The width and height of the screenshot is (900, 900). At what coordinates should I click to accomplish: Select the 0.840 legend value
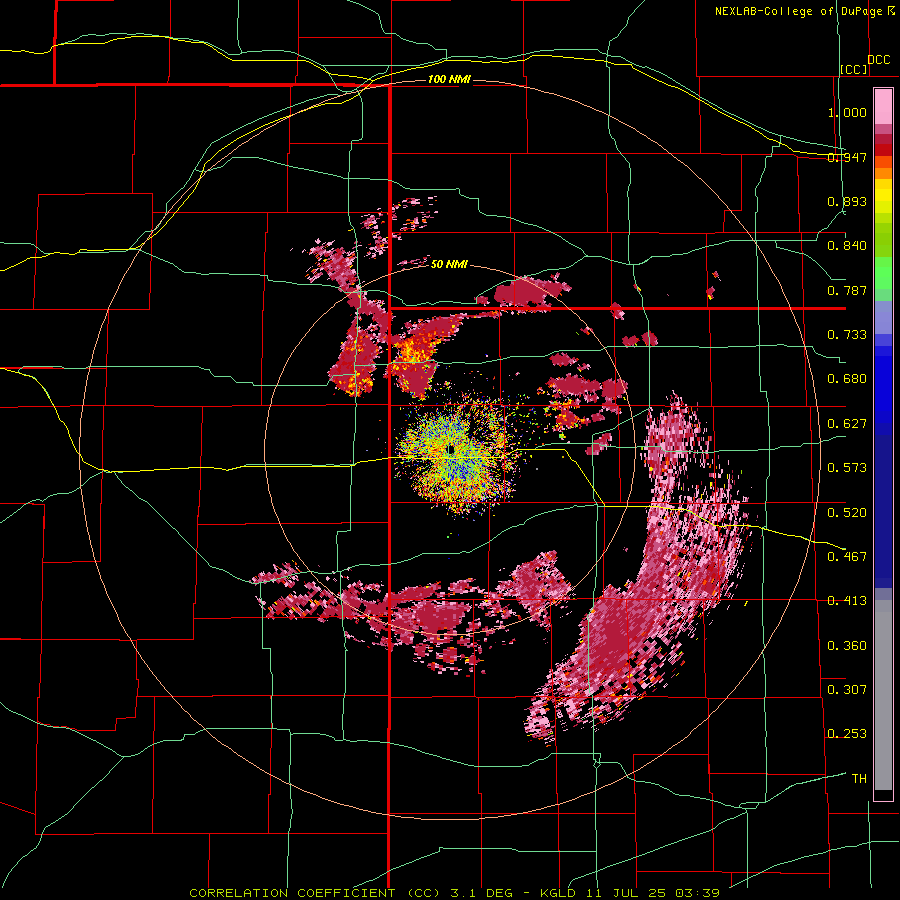tap(847, 246)
